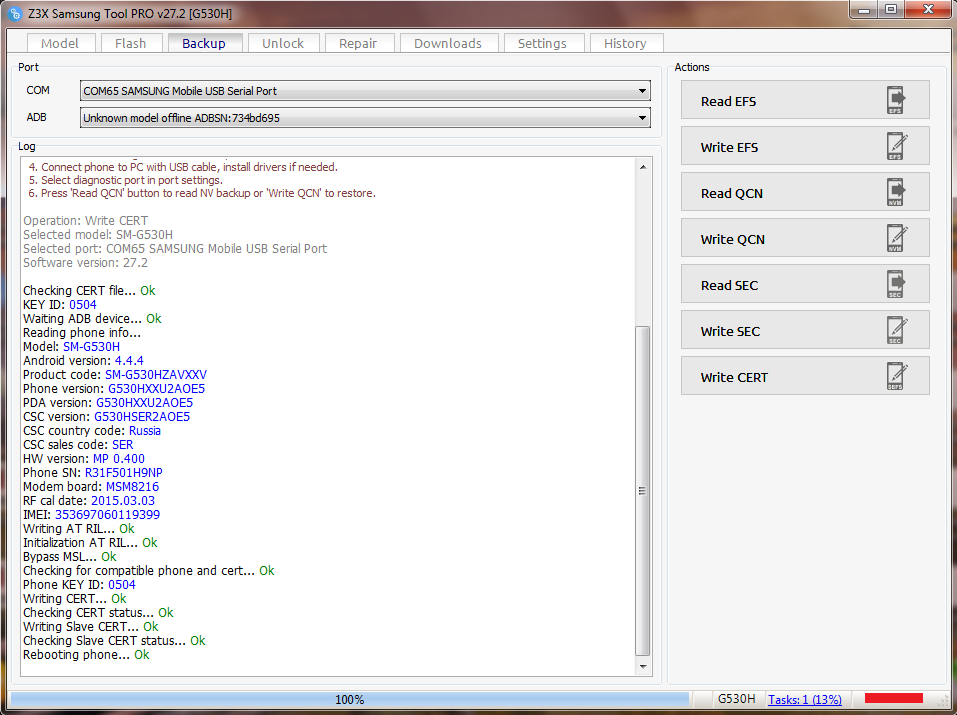Click the red status indicator bar
The image size is (957, 715).
pyautogui.click(x=893, y=698)
